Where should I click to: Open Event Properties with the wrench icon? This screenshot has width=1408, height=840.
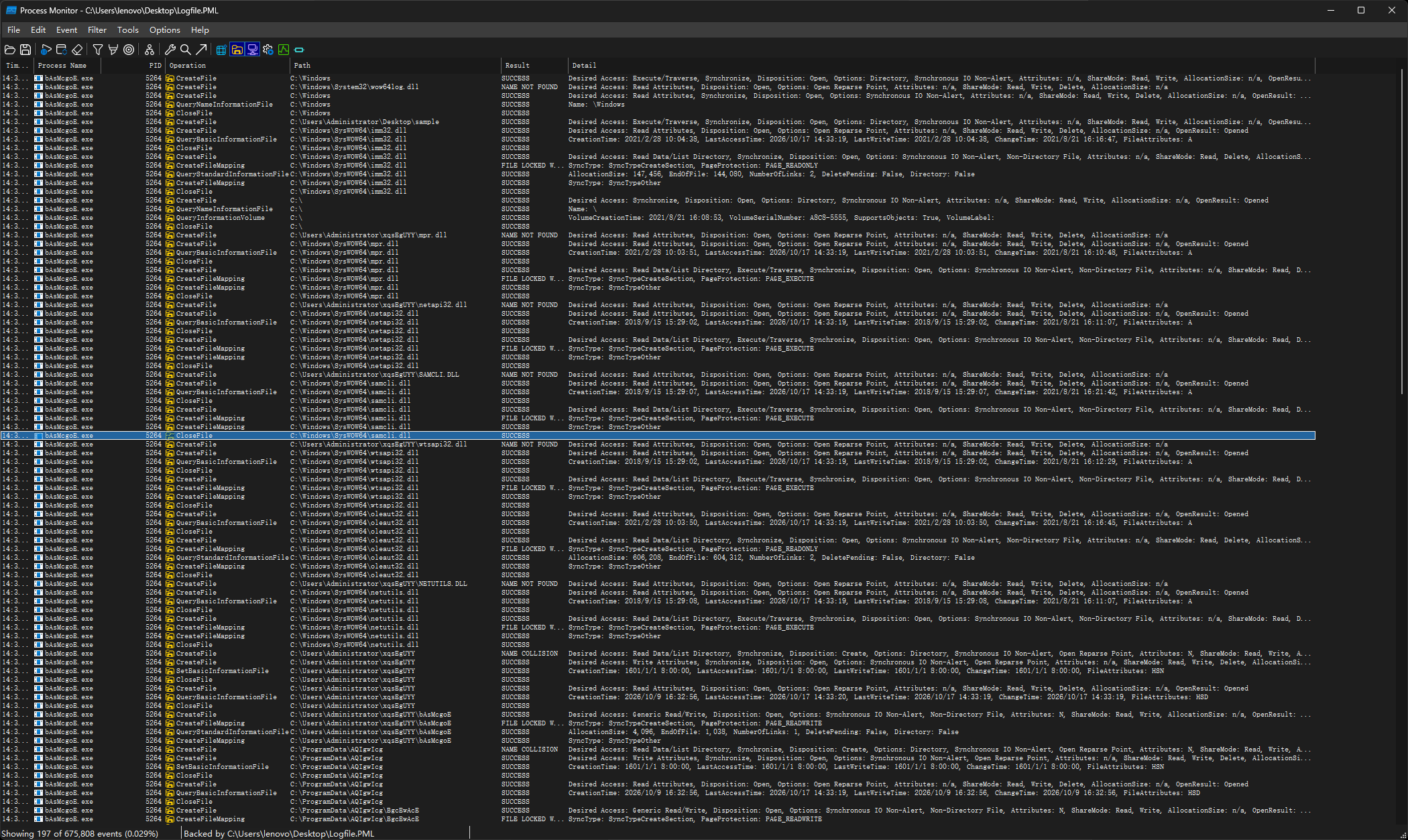pyautogui.click(x=170, y=50)
